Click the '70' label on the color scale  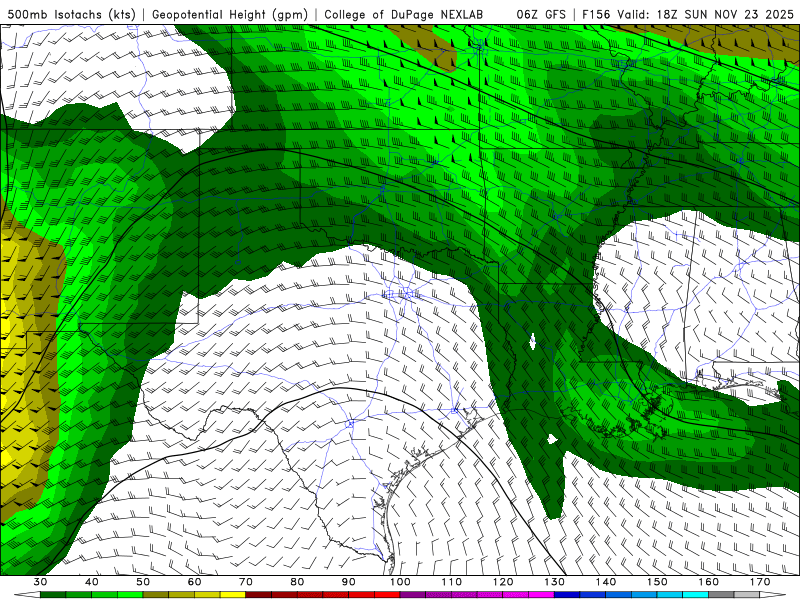click(x=246, y=582)
